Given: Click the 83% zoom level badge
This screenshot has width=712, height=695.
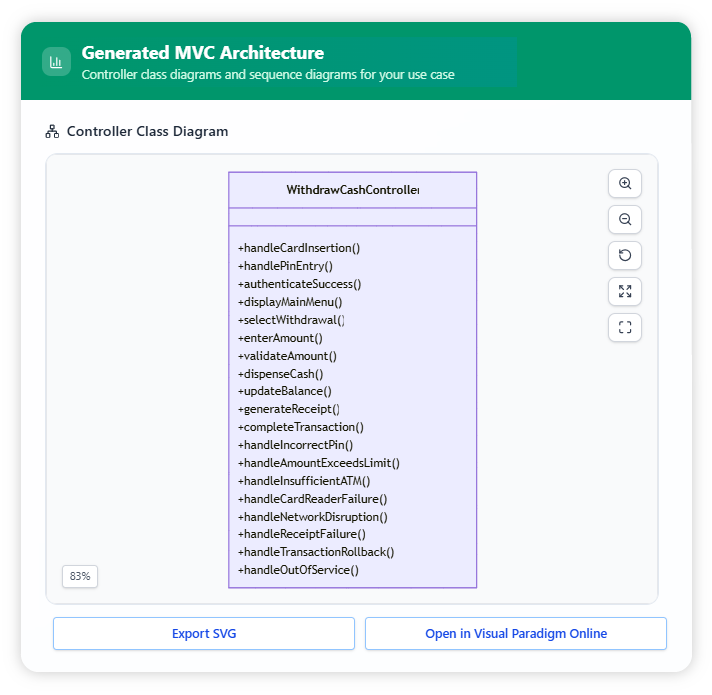Looking at the screenshot, I should tap(80, 577).
